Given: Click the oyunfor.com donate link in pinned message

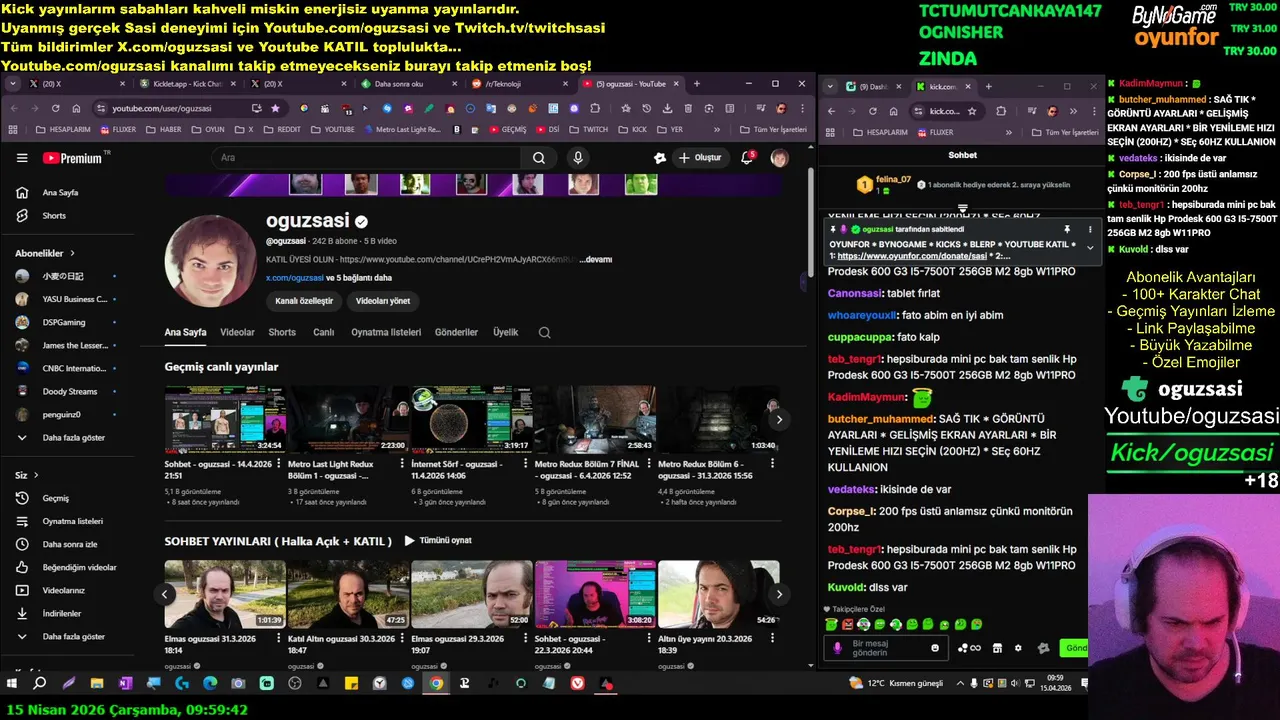Looking at the screenshot, I should coord(912,256).
